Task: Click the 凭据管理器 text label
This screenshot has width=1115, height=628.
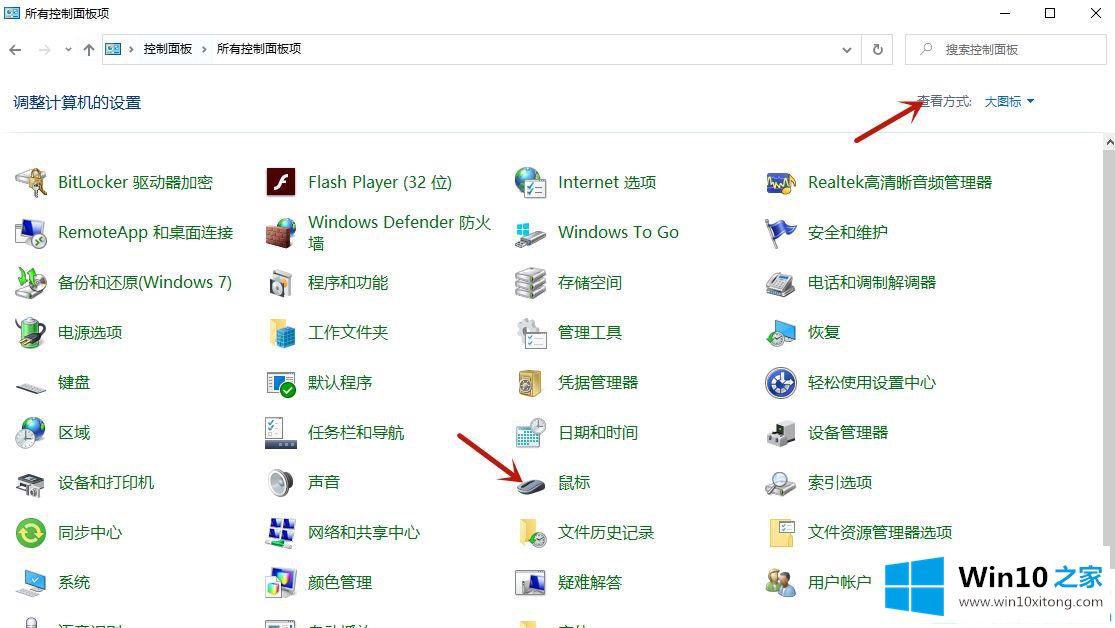Action: click(x=598, y=383)
